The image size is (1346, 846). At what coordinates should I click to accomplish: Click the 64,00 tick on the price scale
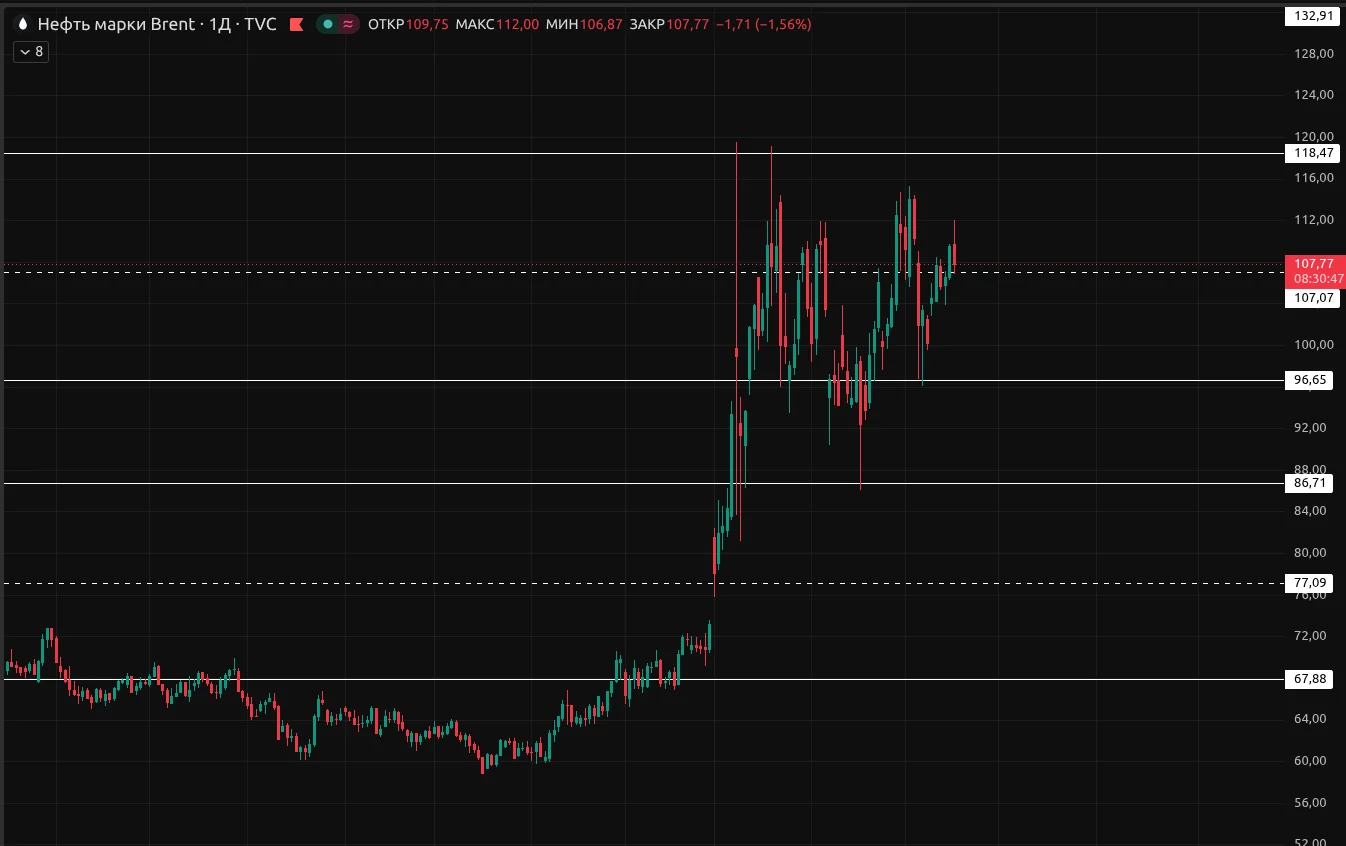point(1310,718)
